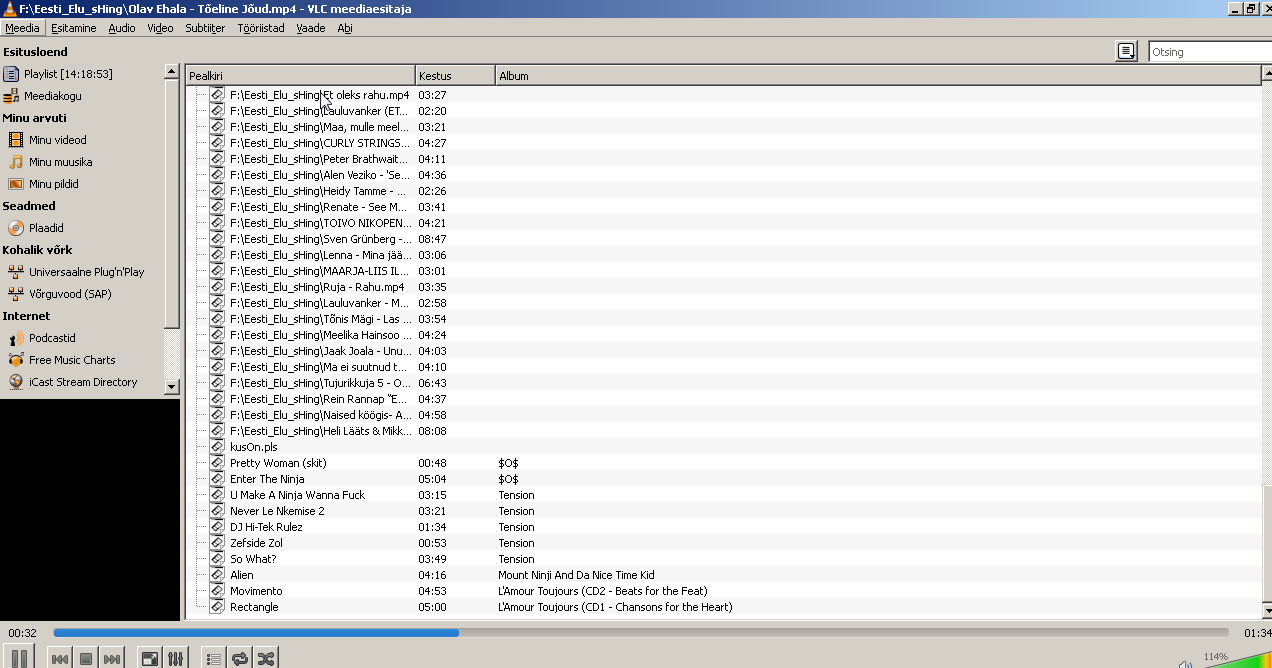Open Minu muusika in sidebar
1272x668 pixels.
point(60,162)
